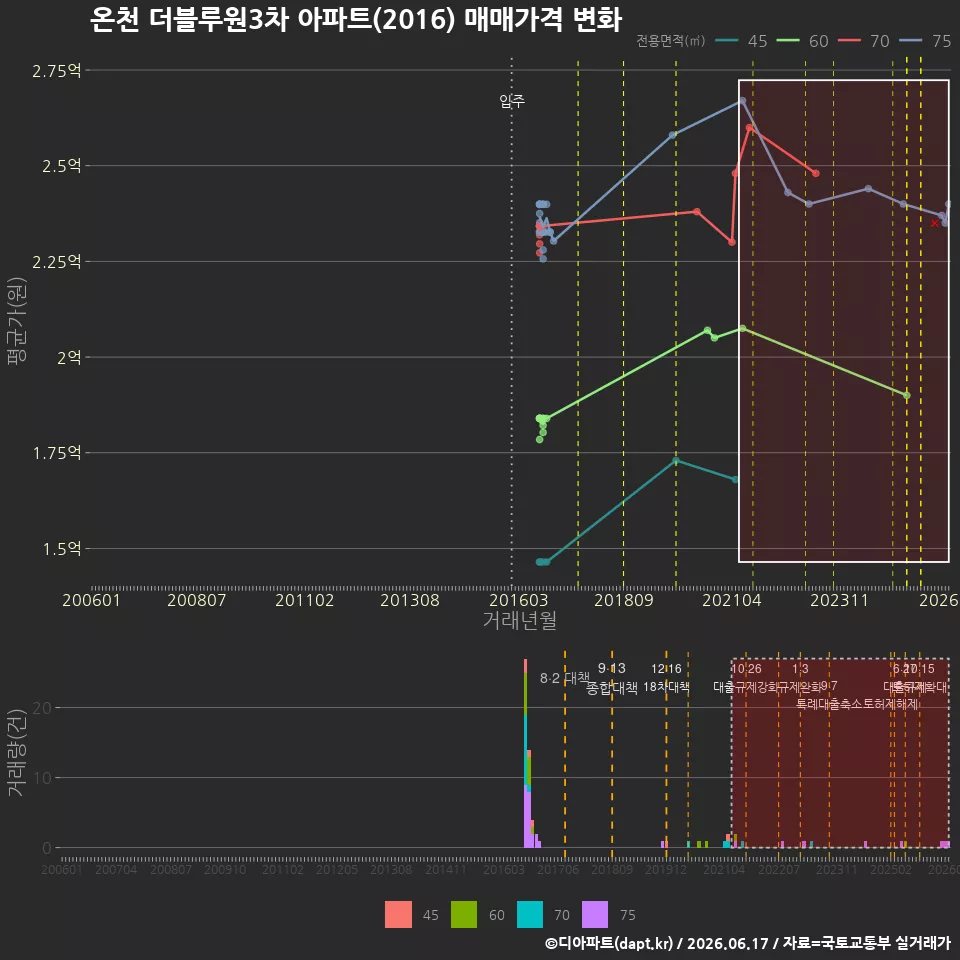Click the 10·26 policy date annotation
The height and width of the screenshot is (960, 960).
coord(746,669)
